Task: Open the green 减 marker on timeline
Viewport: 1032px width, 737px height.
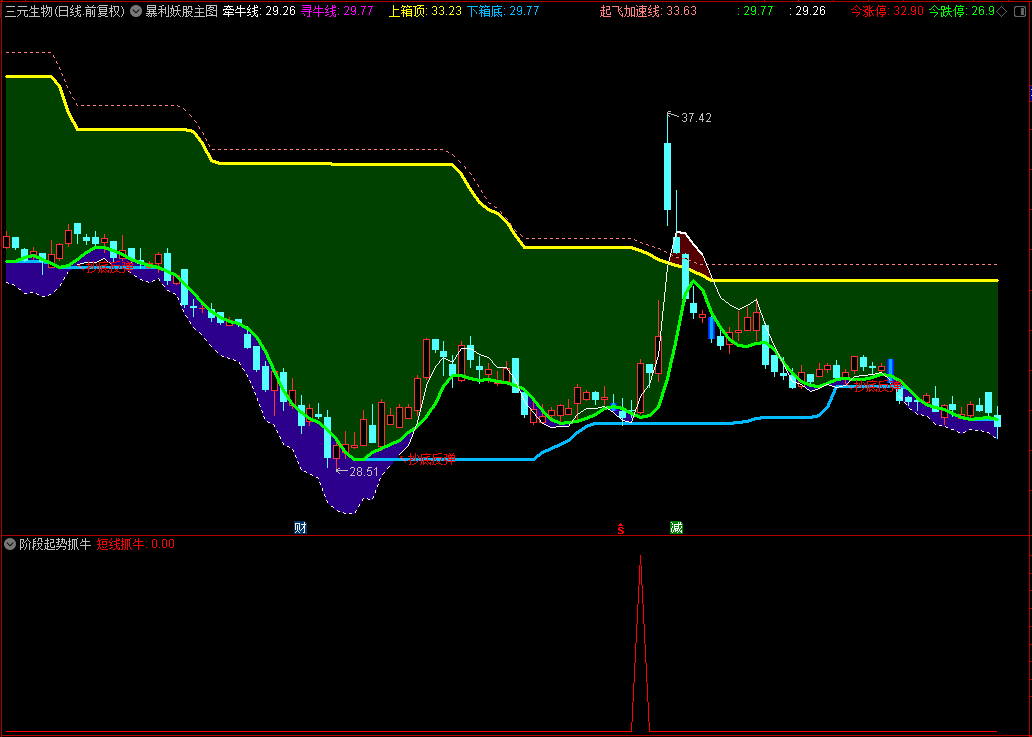Action: (x=677, y=528)
